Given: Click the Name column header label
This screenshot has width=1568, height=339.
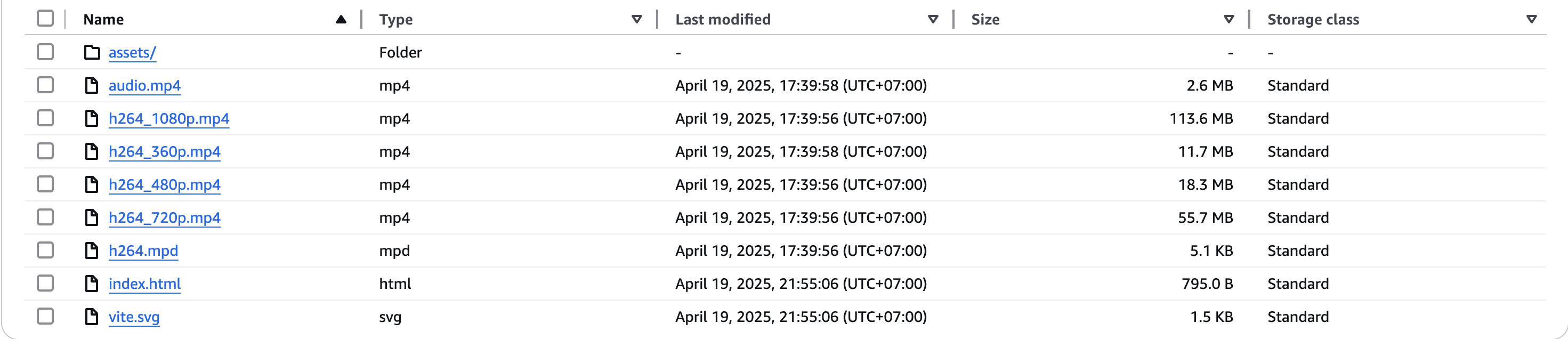Looking at the screenshot, I should point(103,20).
